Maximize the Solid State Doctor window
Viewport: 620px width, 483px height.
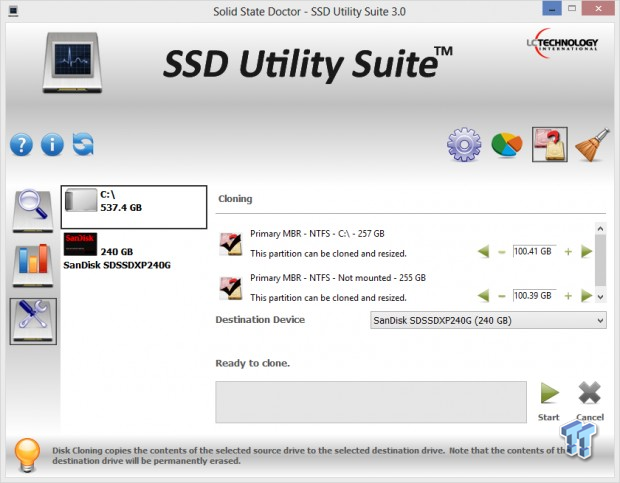[x=572, y=8]
